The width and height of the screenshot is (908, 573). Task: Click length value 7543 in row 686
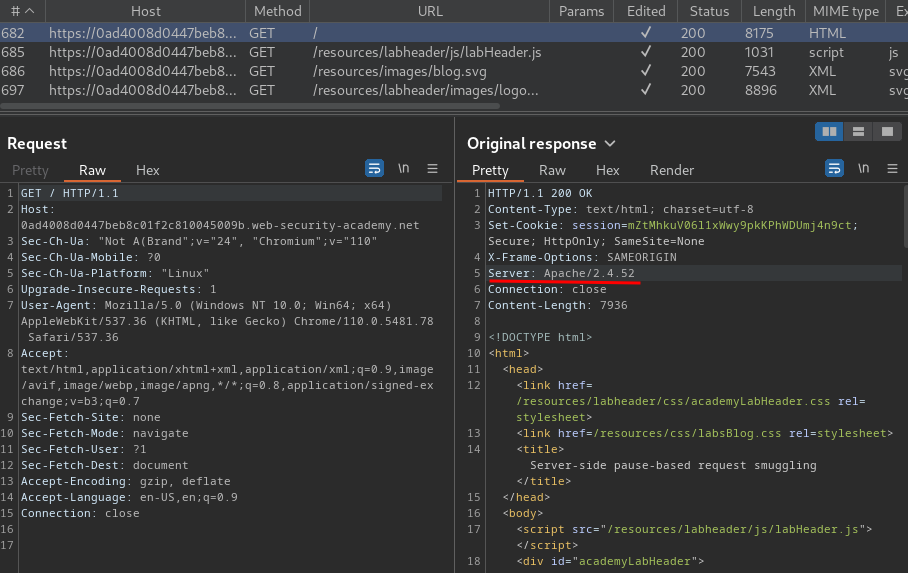(760, 71)
